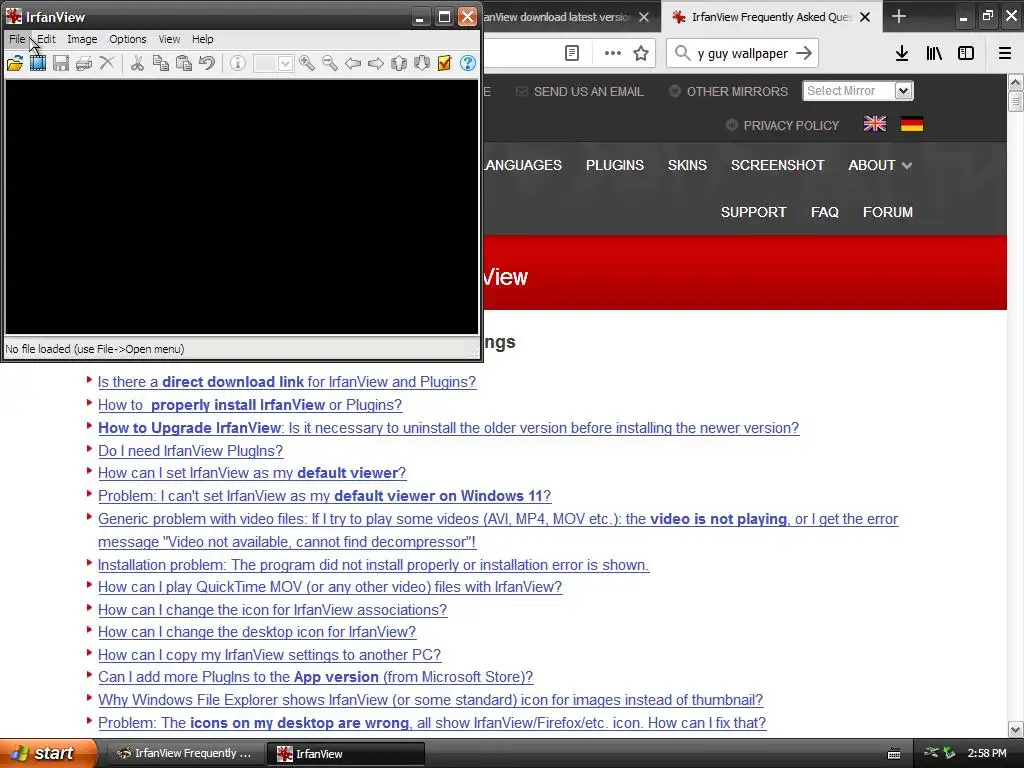Go to next image with right arrow
Viewport: 1024px width, 768px height.
tap(376, 63)
